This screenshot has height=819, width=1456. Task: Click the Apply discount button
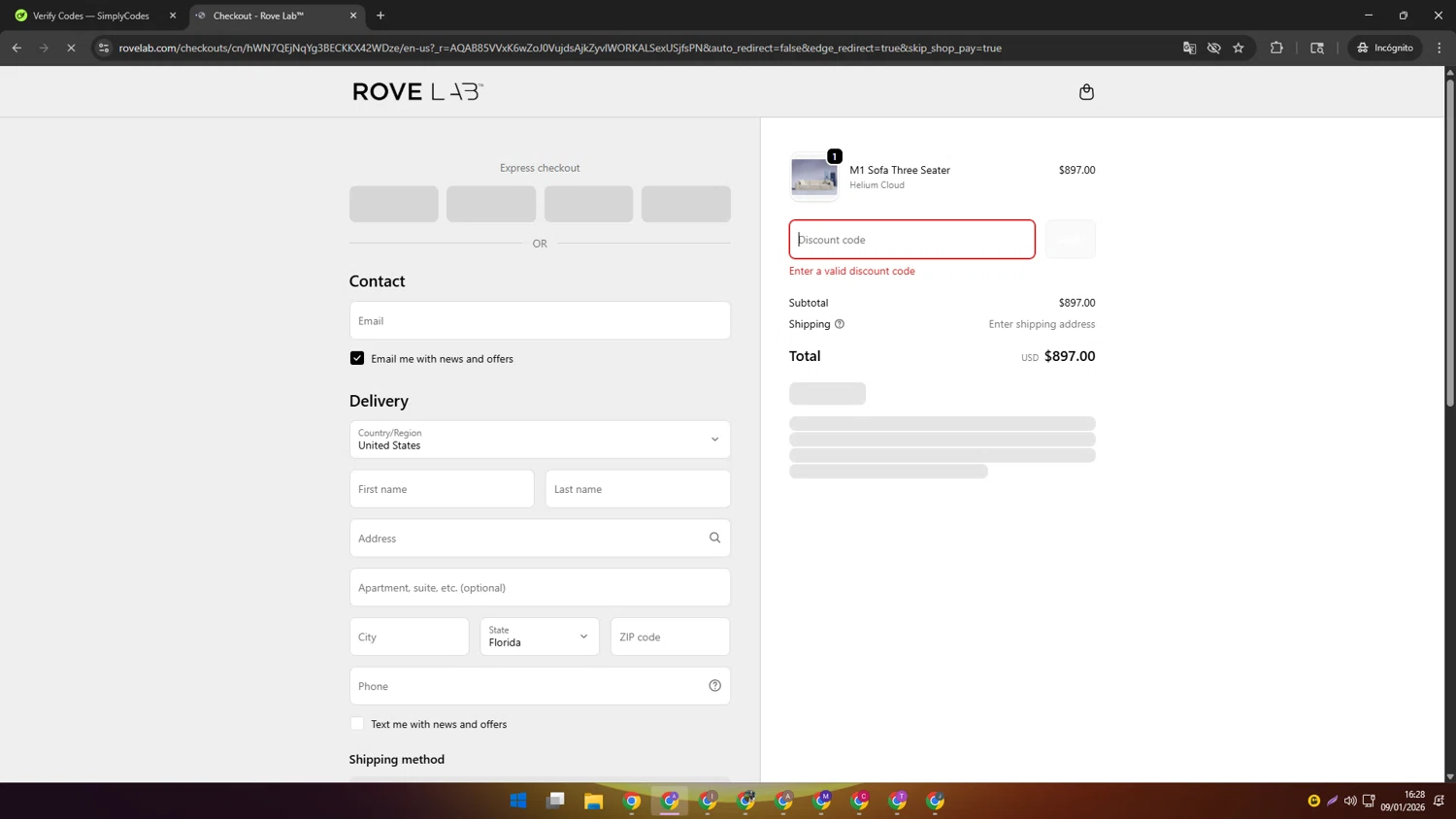pos(1071,240)
